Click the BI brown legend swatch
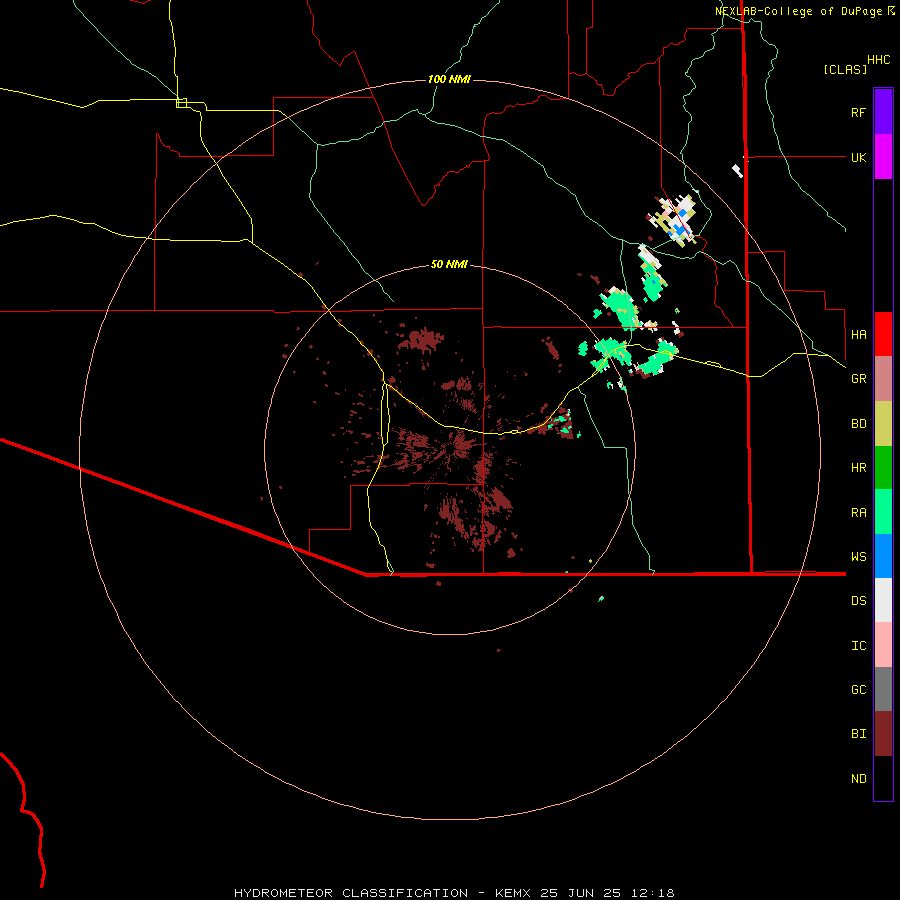900x900 pixels. tap(883, 734)
